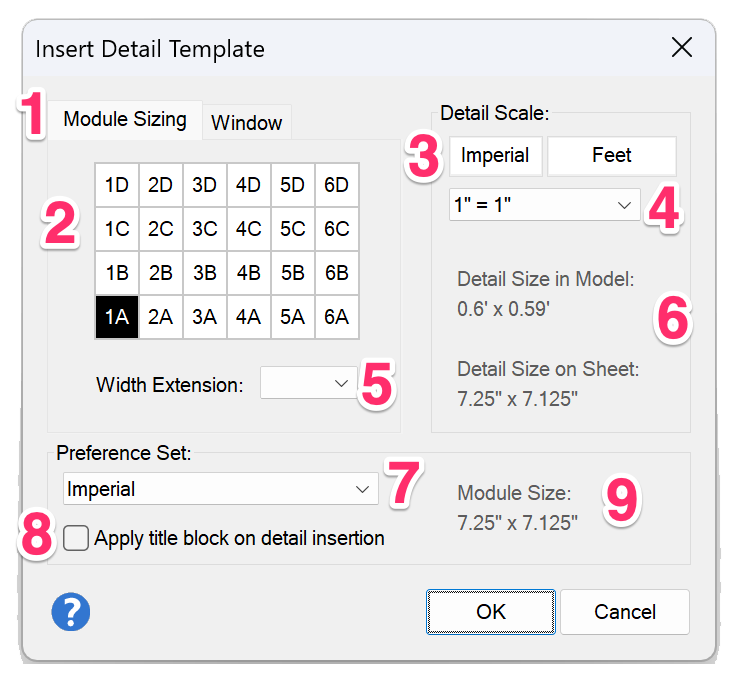
Task: Open the Preference Set Imperial dropdown
Action: [221, 489]
